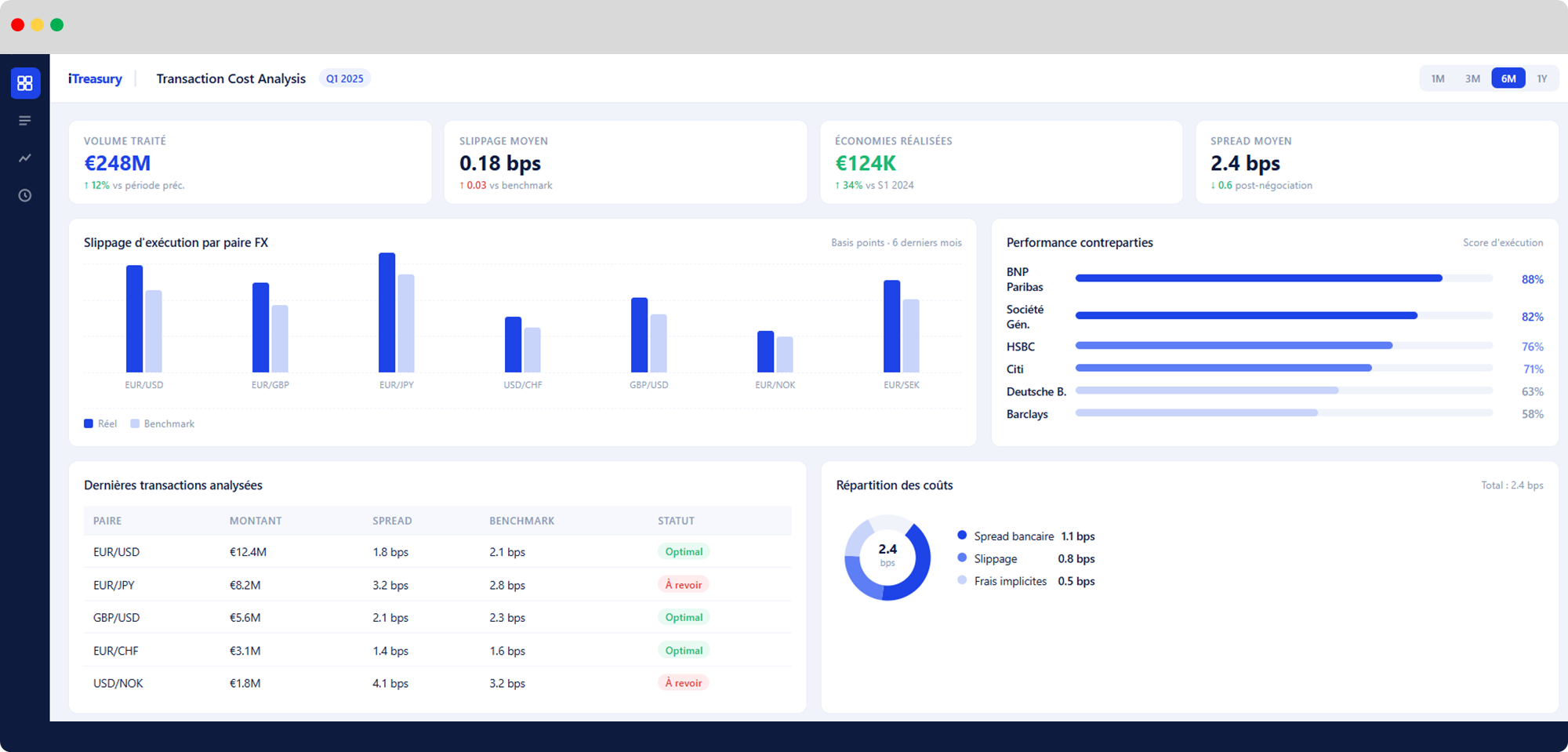Screen dimensions: 1568x752
Task: Open the clock history icon in sidebar
Action: 25,195
